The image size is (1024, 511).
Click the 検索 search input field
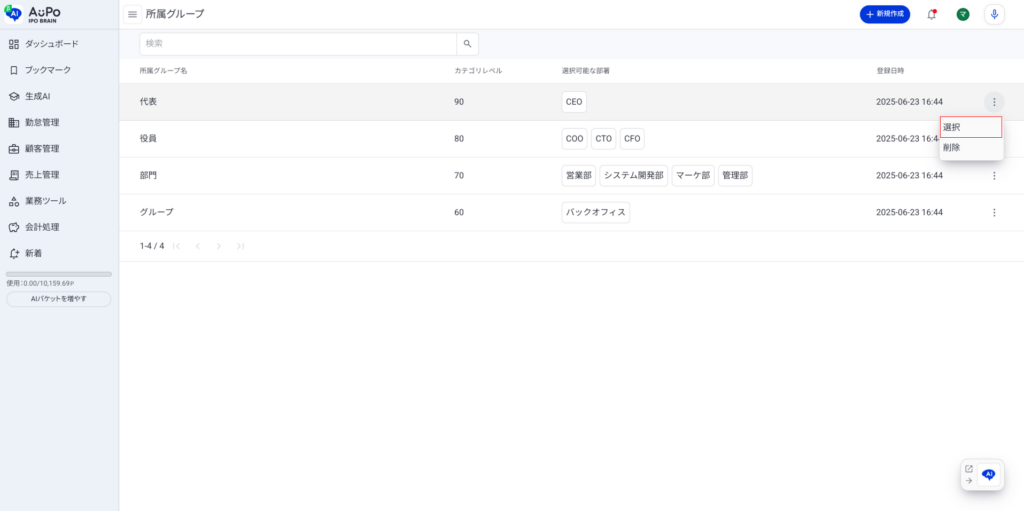click(298, 44)
